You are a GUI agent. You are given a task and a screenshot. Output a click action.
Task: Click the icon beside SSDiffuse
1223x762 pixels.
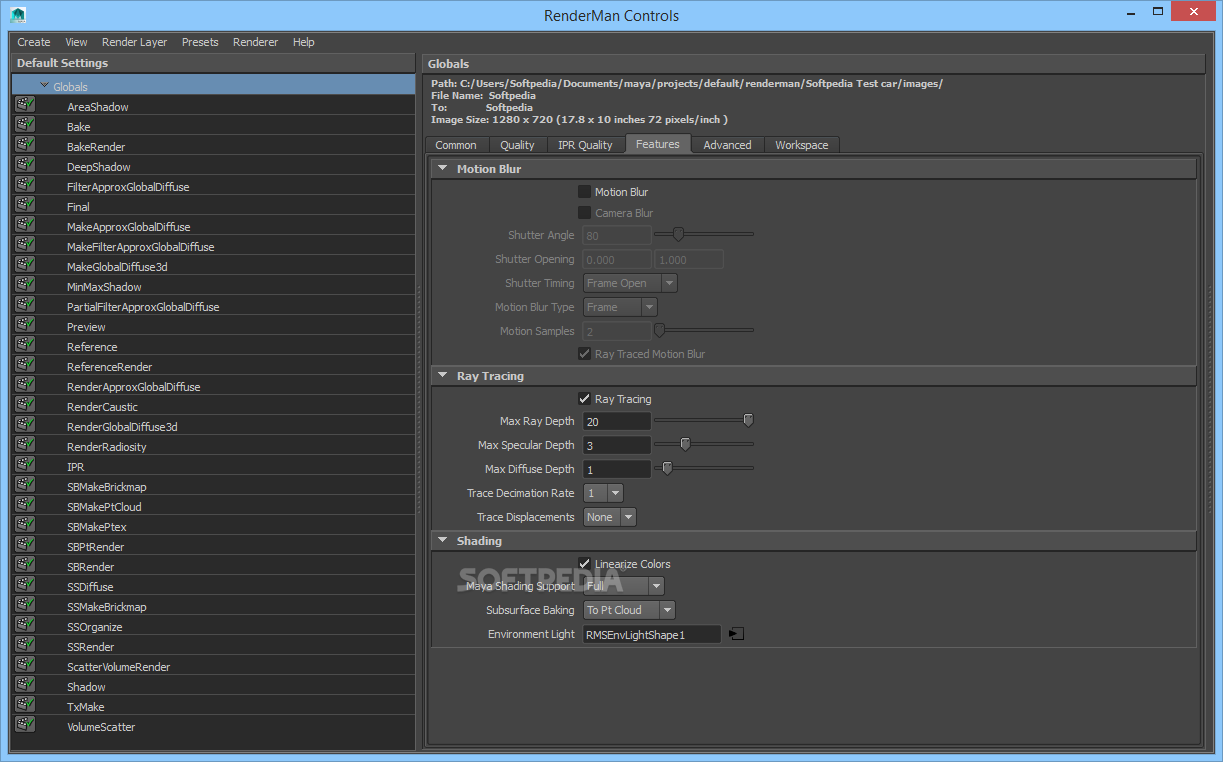click(25, 585)
